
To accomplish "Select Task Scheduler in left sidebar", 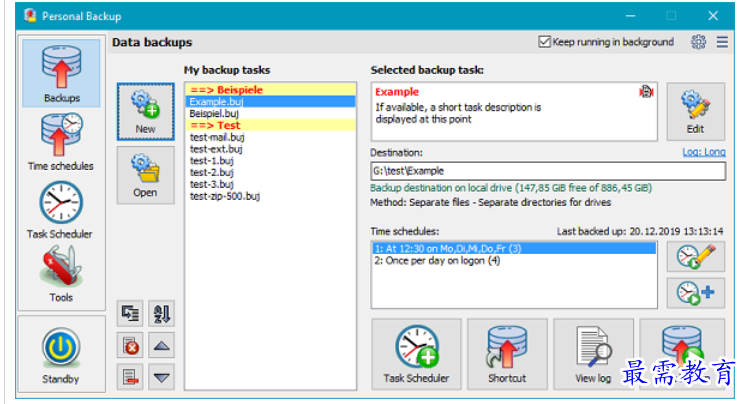I will pos(61,209).
